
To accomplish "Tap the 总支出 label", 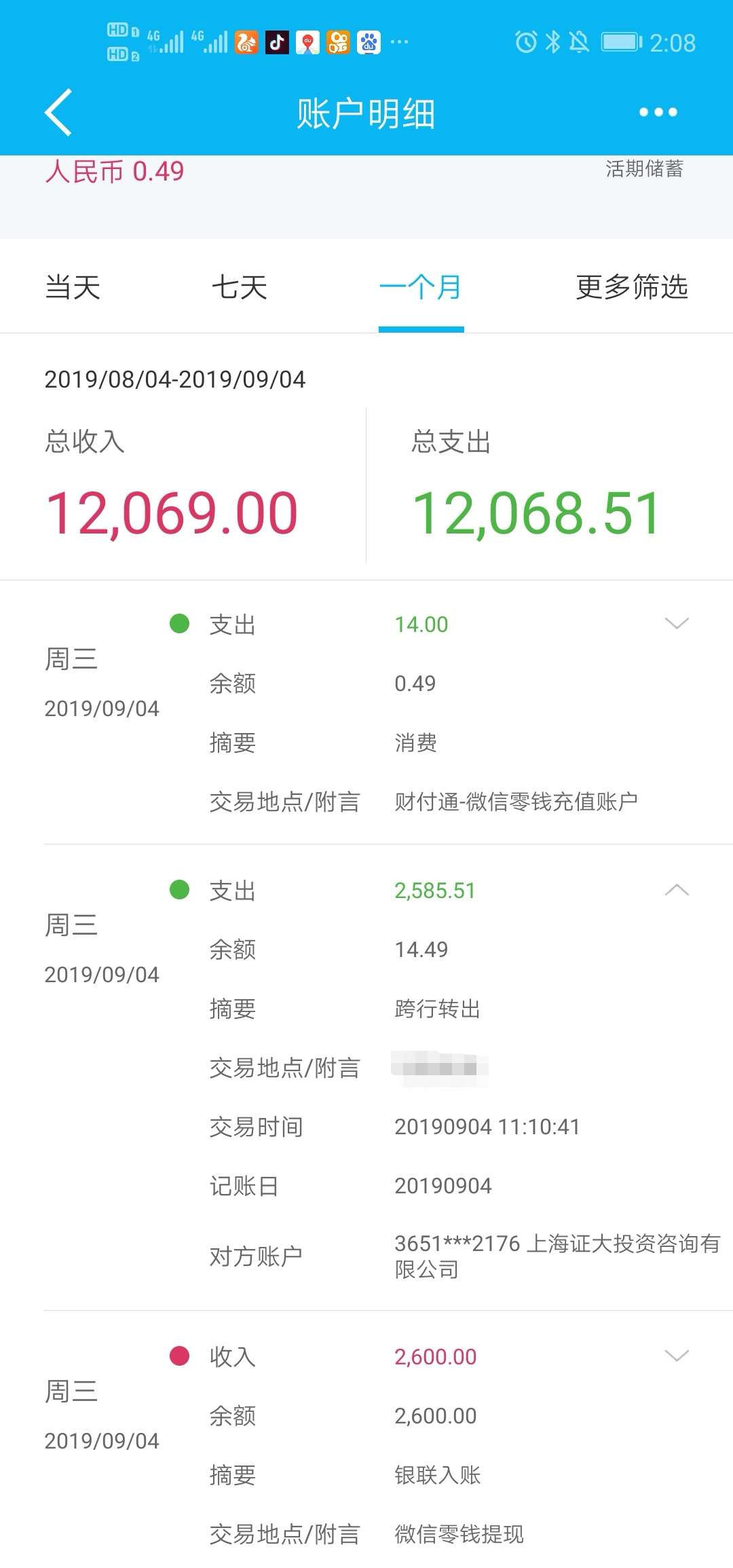I will click(451, 442).
